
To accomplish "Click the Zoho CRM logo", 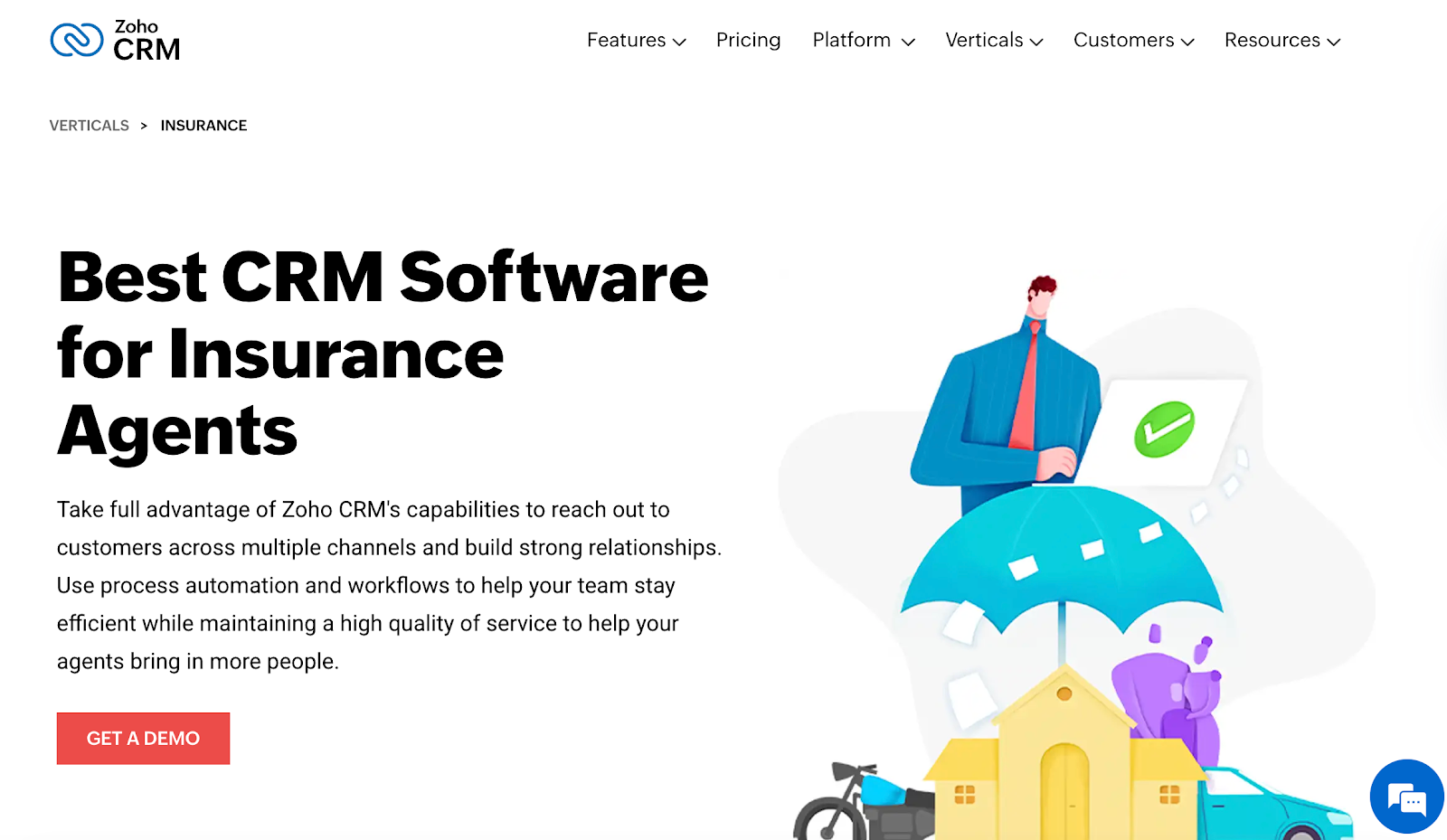I will 115,40.
